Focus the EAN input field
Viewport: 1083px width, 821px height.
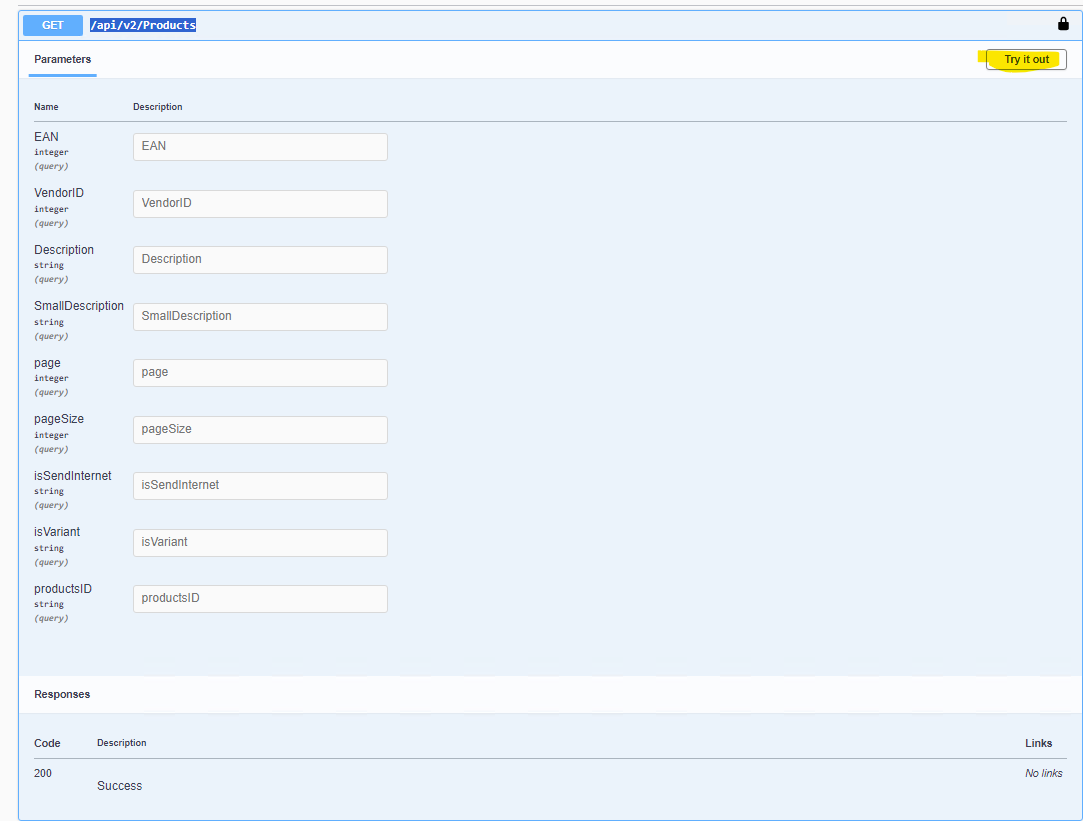point(260,147)
